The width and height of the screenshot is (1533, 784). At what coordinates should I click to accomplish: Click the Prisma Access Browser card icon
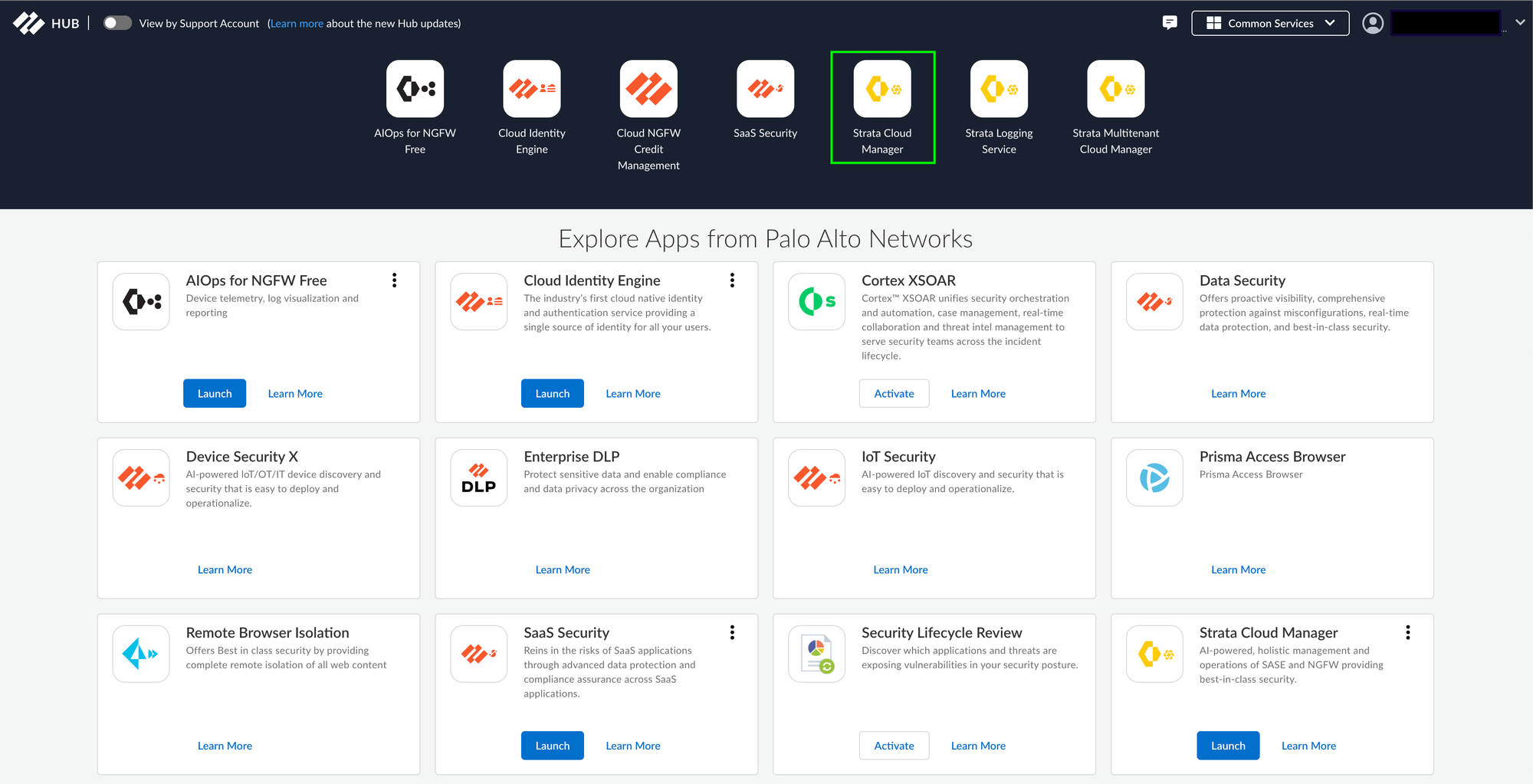[1154, 477]
